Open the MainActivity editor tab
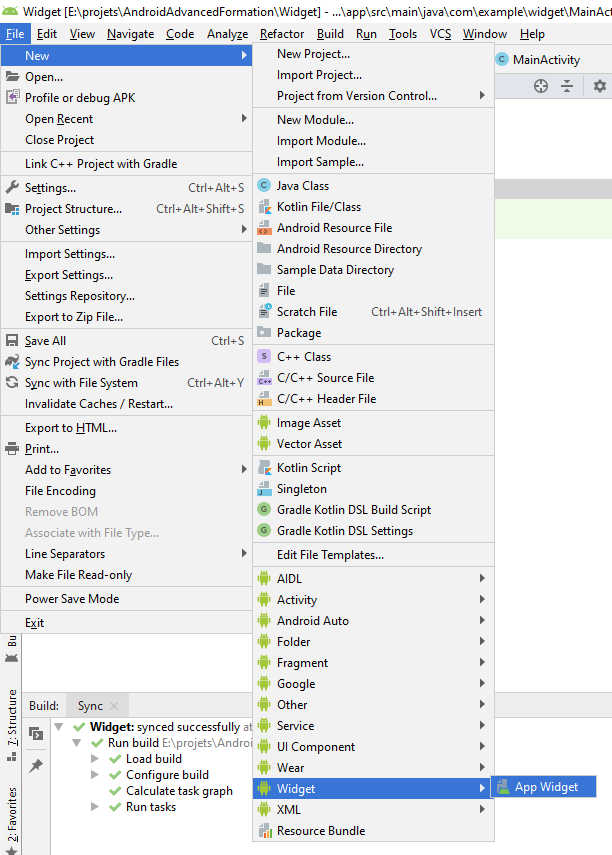The width and height of the screenshot is (612, 855). 545,60
